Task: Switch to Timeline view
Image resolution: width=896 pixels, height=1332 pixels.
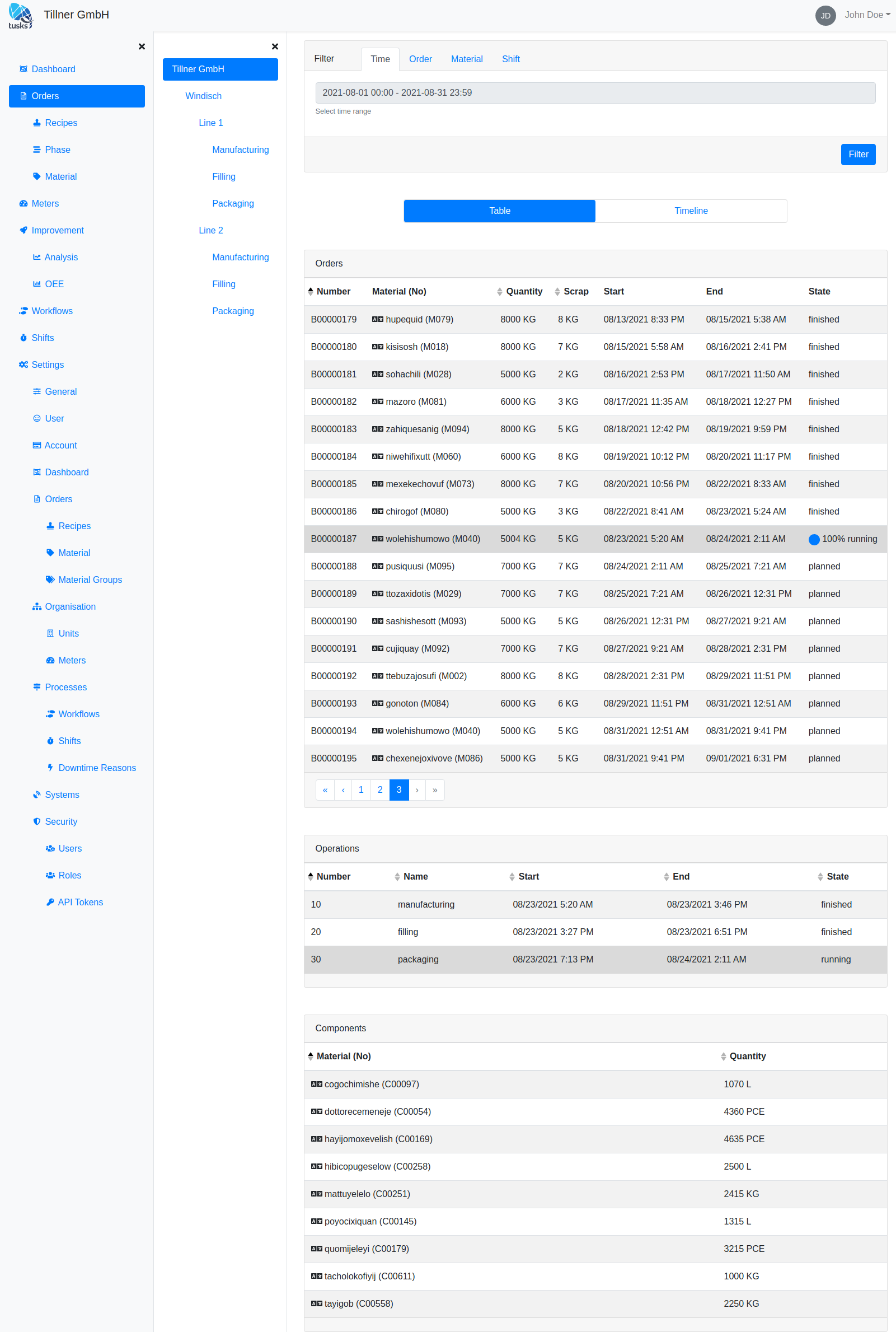Action: pos(690,211)
